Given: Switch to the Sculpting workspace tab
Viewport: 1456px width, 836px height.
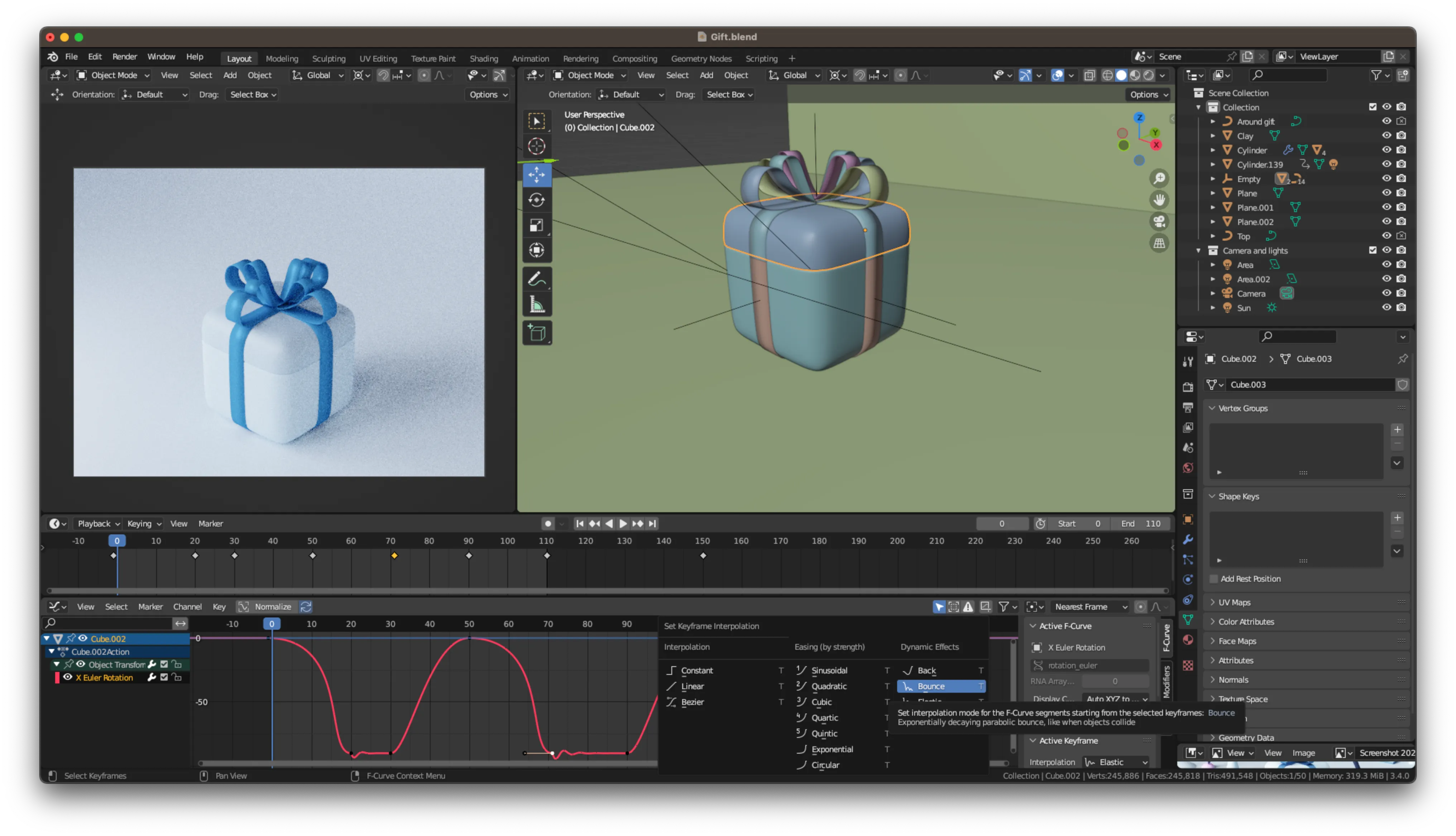Looking at the screenshot, I should click(x=329, y=59).
